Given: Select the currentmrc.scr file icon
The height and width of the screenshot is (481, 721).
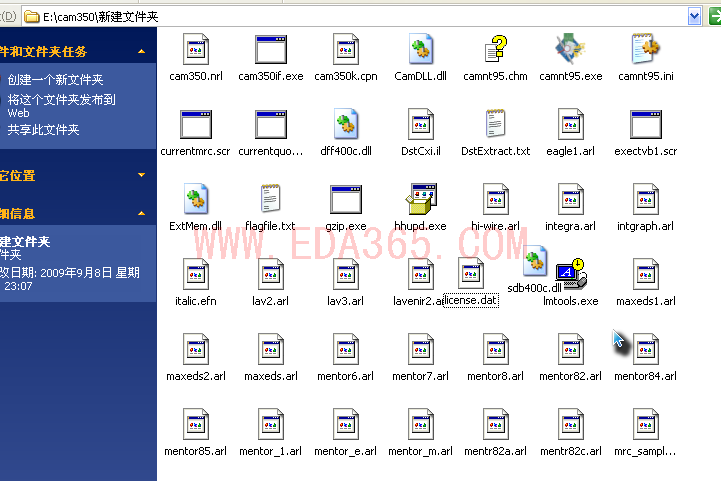Looking at the screenshot, I should coord(196,124).
